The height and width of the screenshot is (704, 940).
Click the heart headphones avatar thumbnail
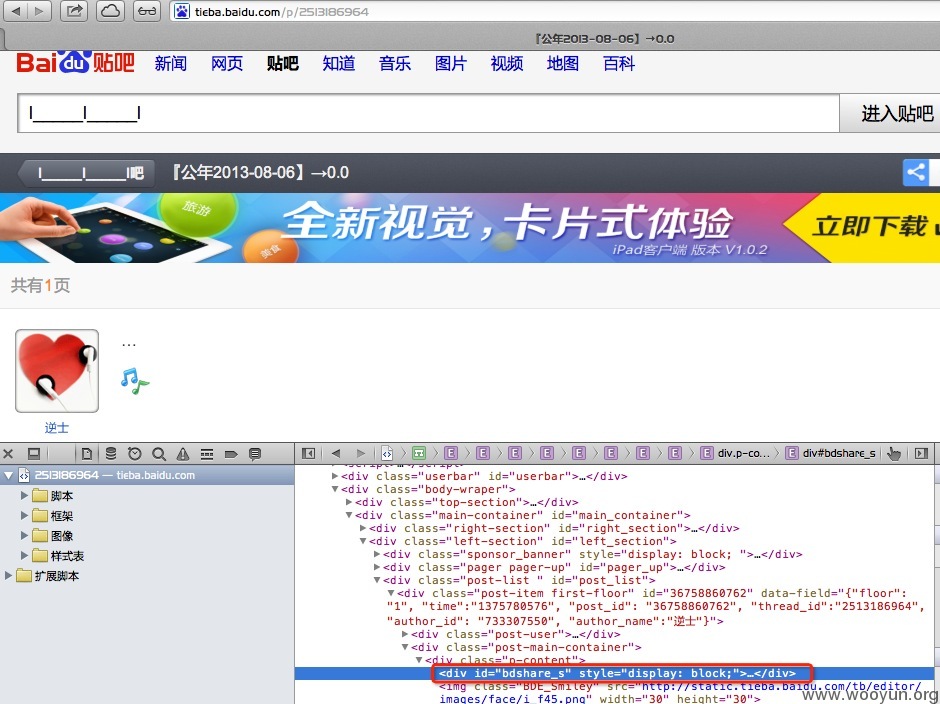(x=57, y=371)
